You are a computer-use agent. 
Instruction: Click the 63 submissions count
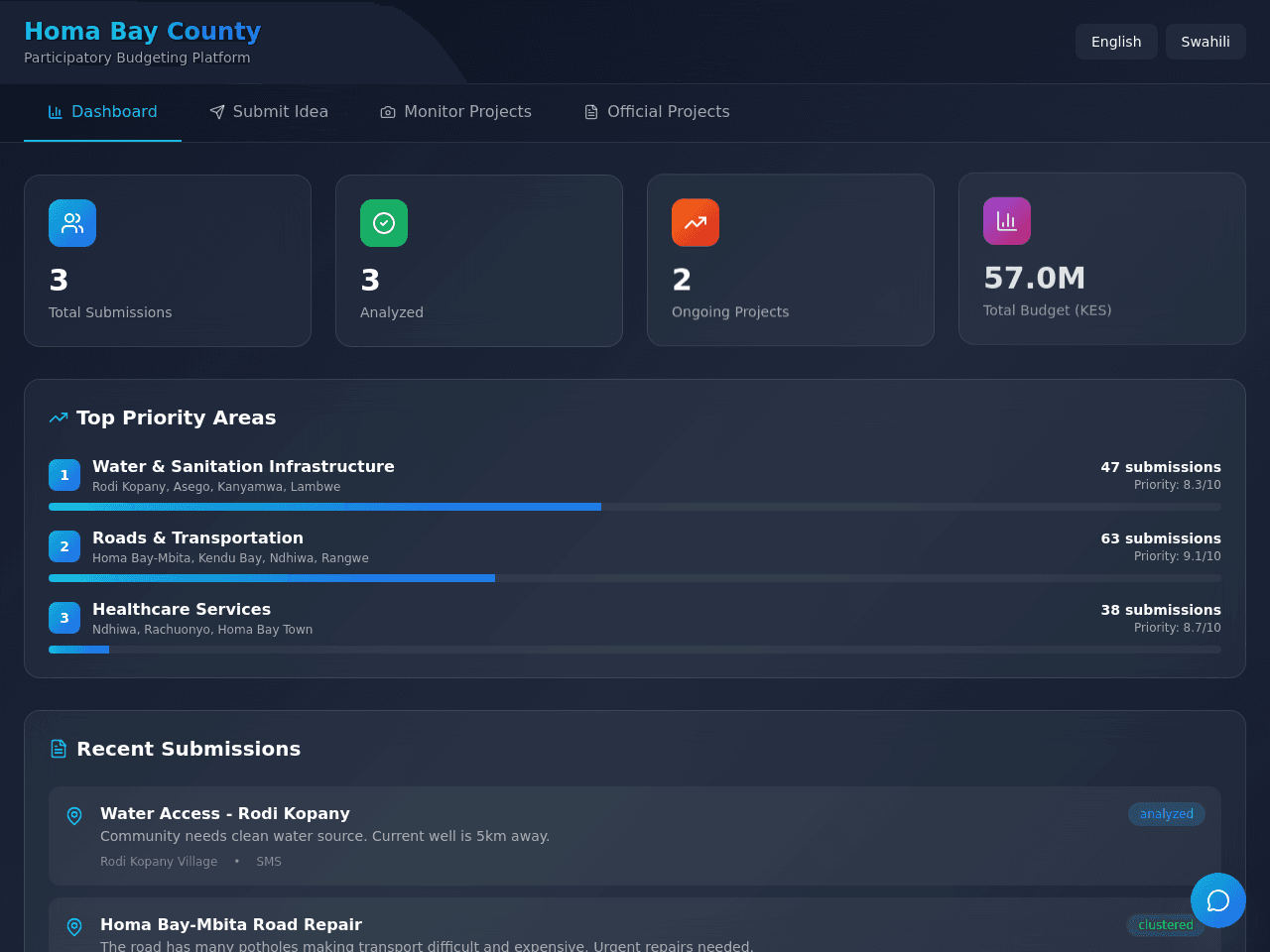(1161, 538)
